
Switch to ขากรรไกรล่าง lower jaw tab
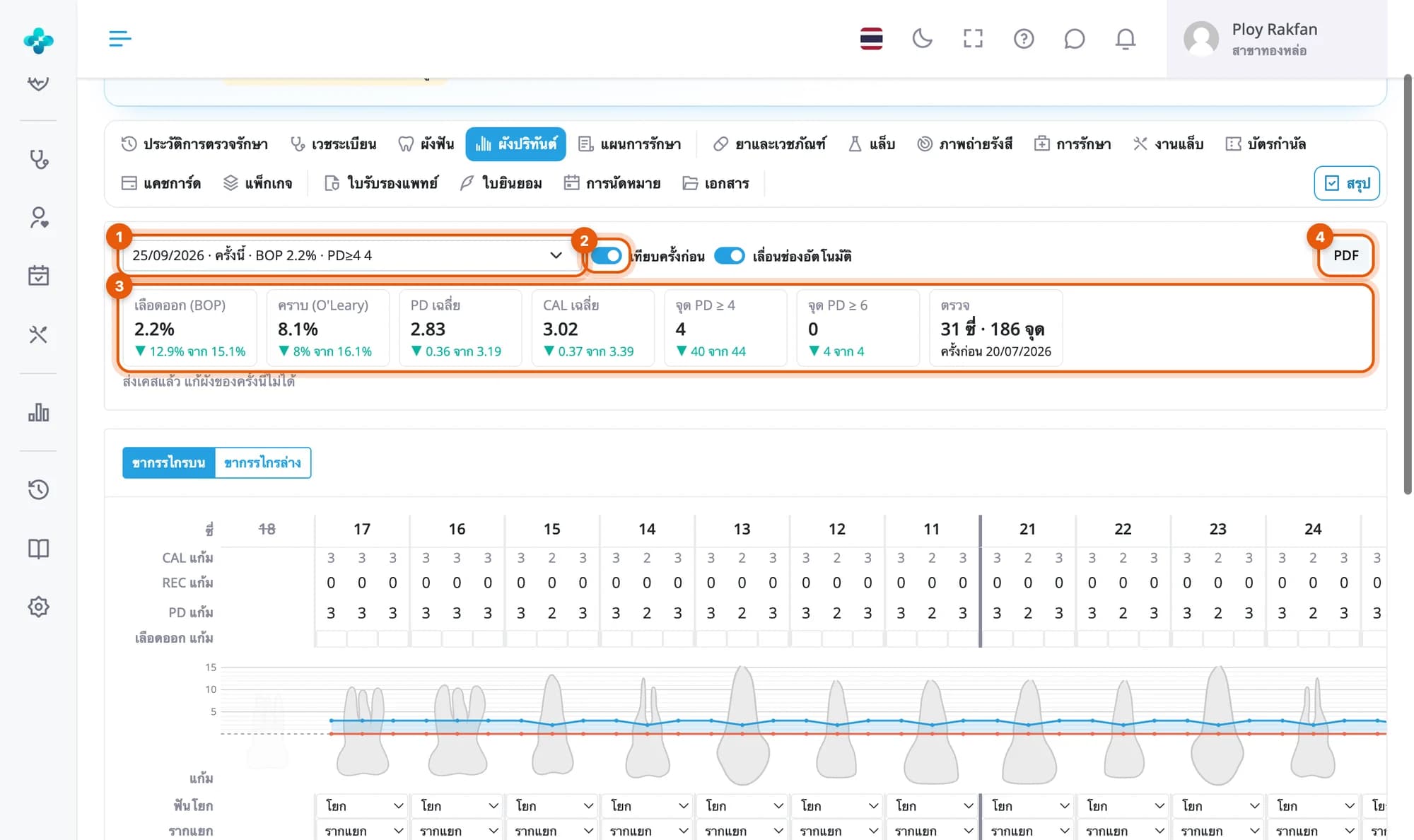point(262,462)
